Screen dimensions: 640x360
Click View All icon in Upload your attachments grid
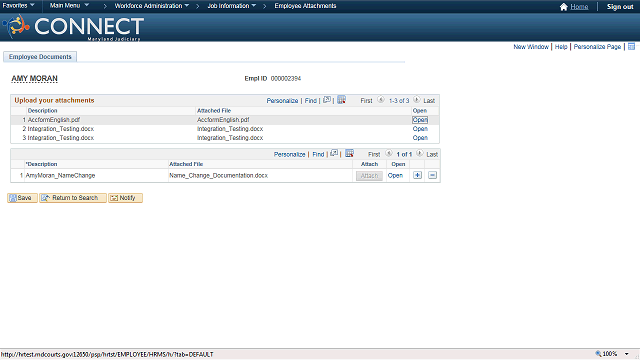pos(327,100)
